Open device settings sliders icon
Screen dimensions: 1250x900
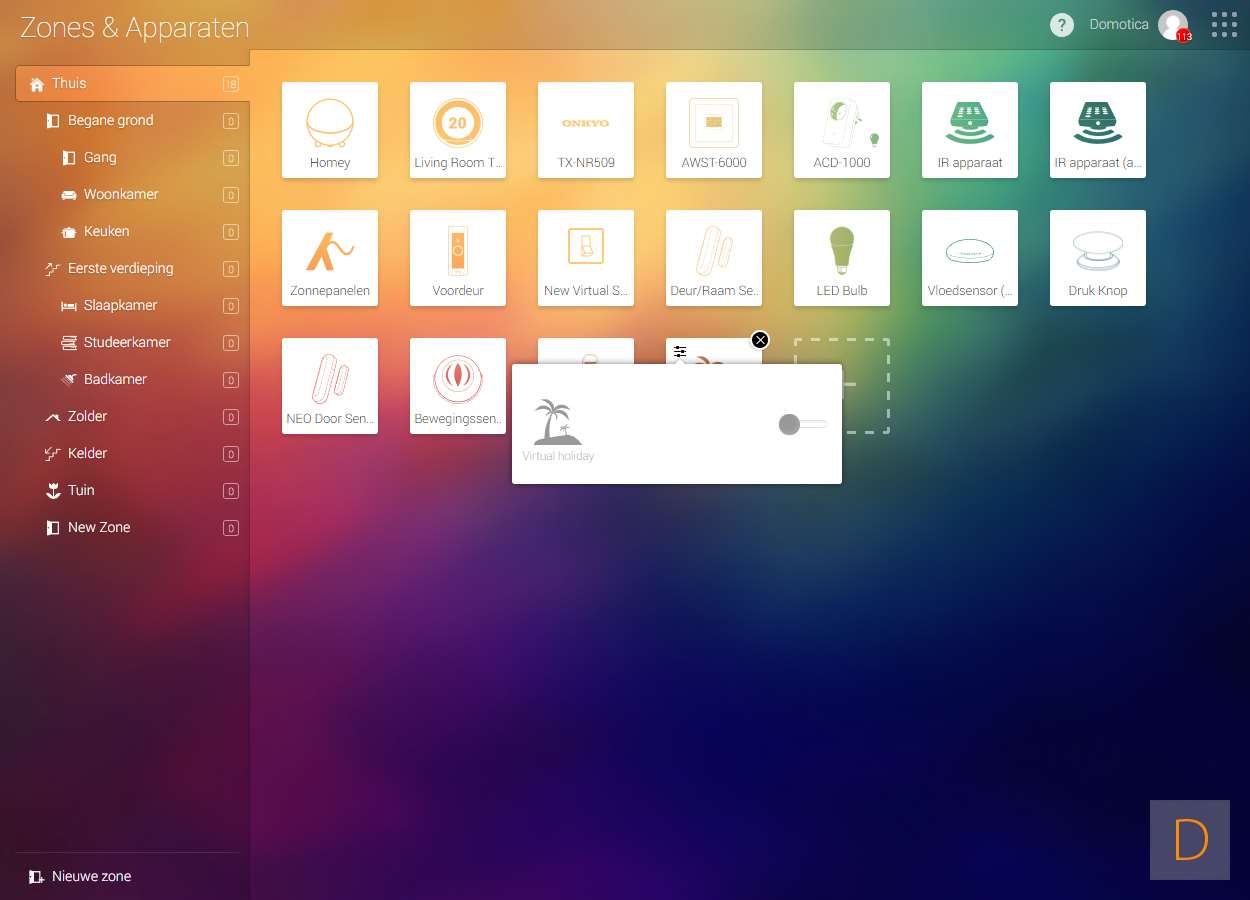(x=680, y=351)
